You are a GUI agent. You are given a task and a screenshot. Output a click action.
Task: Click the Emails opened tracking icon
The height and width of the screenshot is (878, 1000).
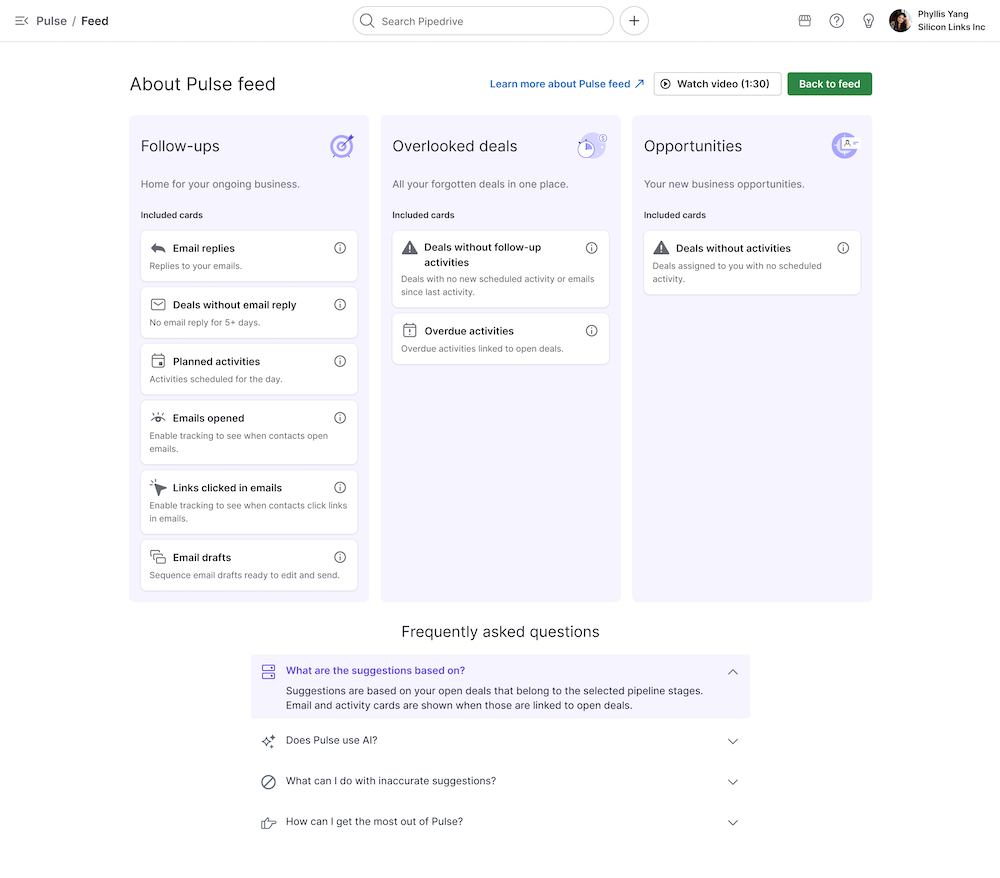click(157, 418)
